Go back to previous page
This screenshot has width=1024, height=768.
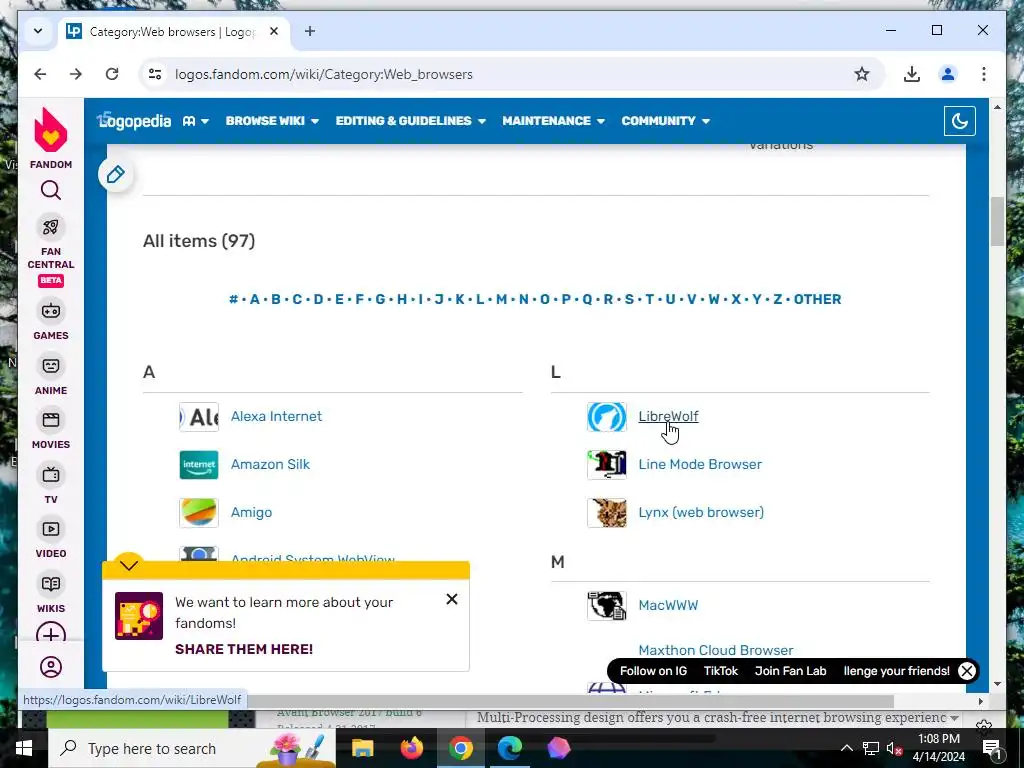[x=40, y=74]
